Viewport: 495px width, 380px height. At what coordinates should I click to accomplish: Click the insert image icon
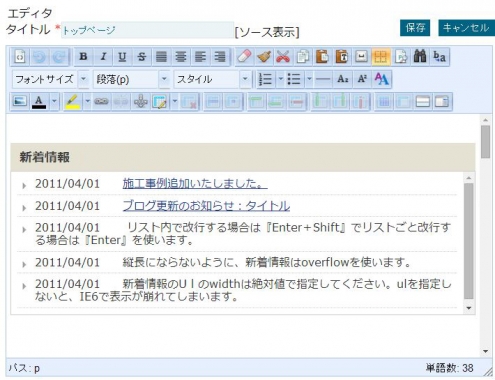pos(20,101)
